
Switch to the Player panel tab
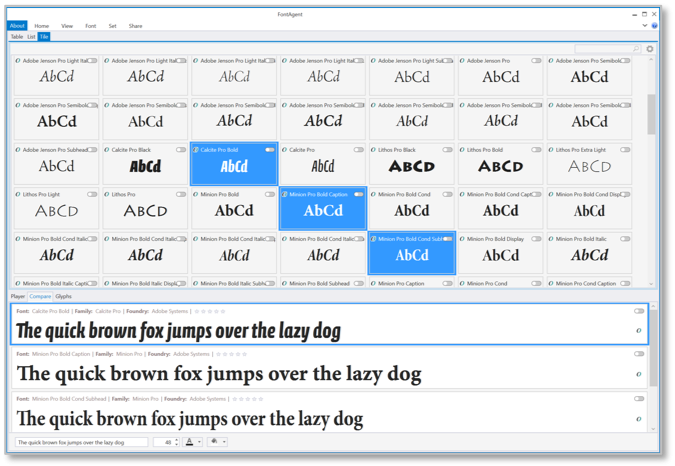(18, 296)
